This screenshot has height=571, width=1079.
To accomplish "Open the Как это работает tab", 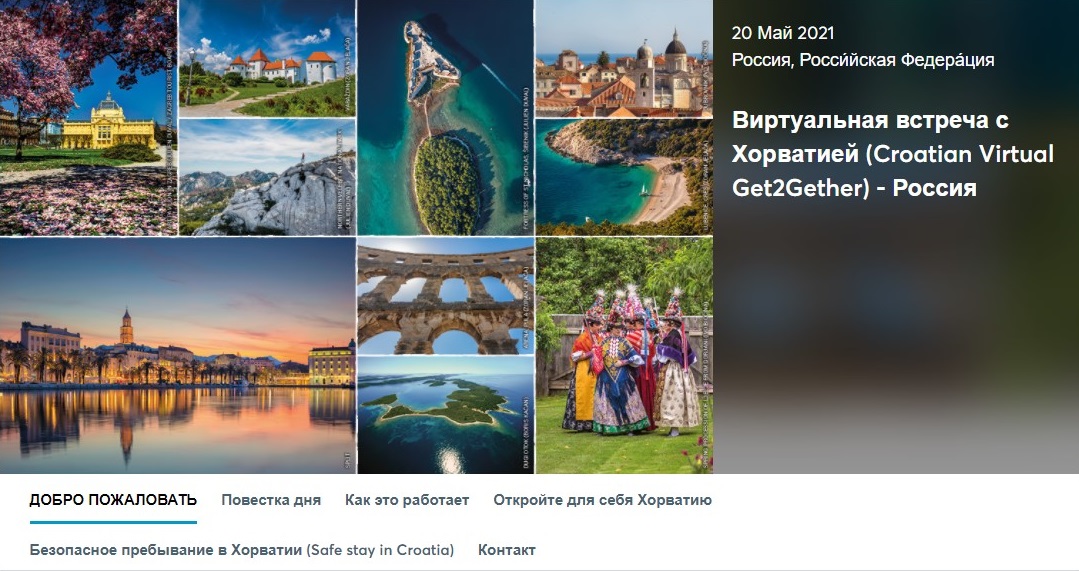I will click(407, 500).
